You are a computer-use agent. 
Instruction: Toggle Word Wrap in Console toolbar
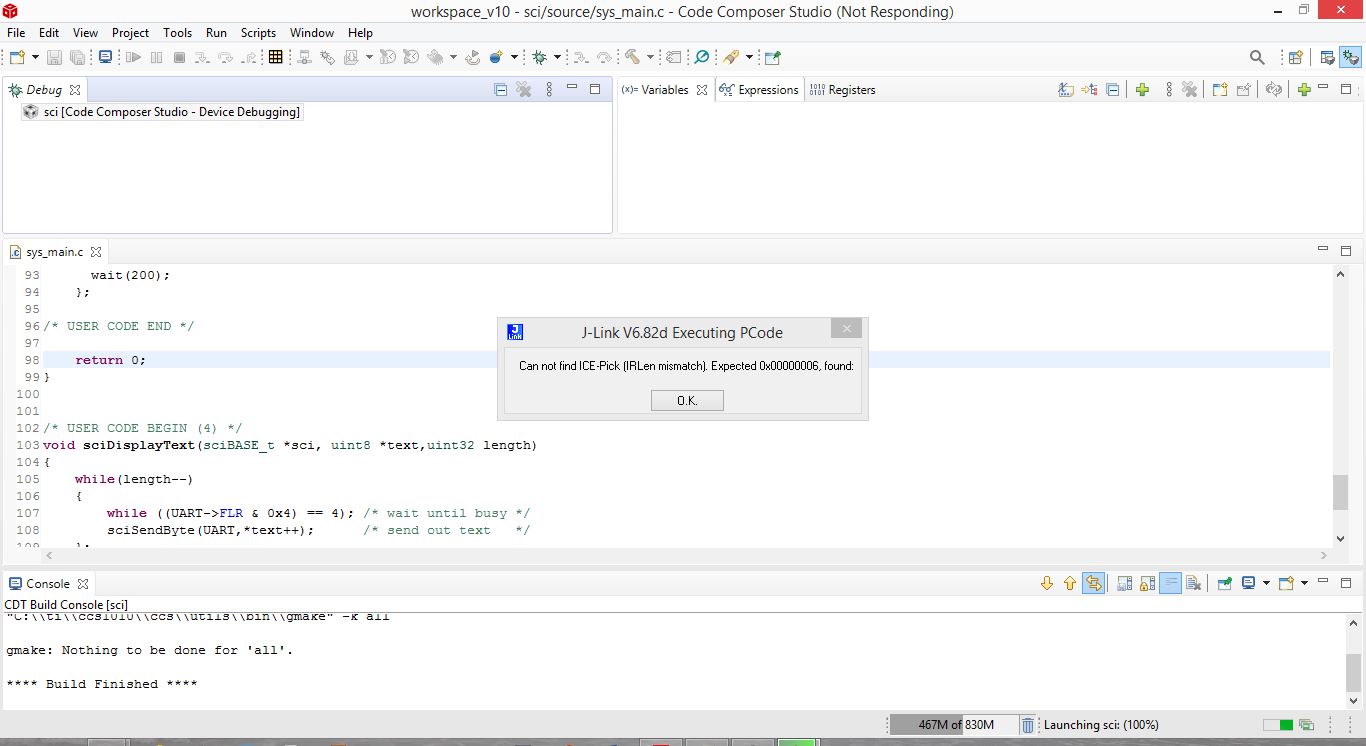1170,583
